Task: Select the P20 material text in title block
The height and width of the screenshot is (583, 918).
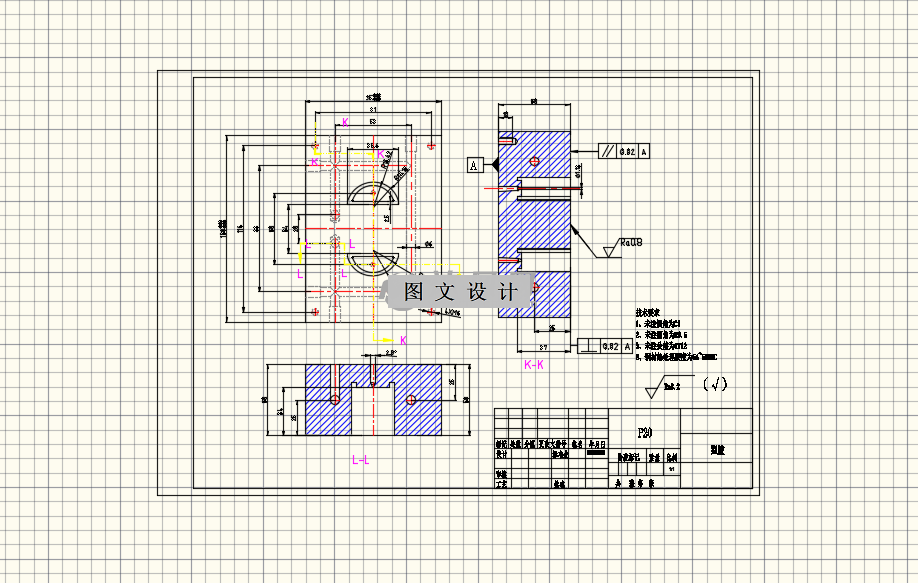Action: click(645, 433)
